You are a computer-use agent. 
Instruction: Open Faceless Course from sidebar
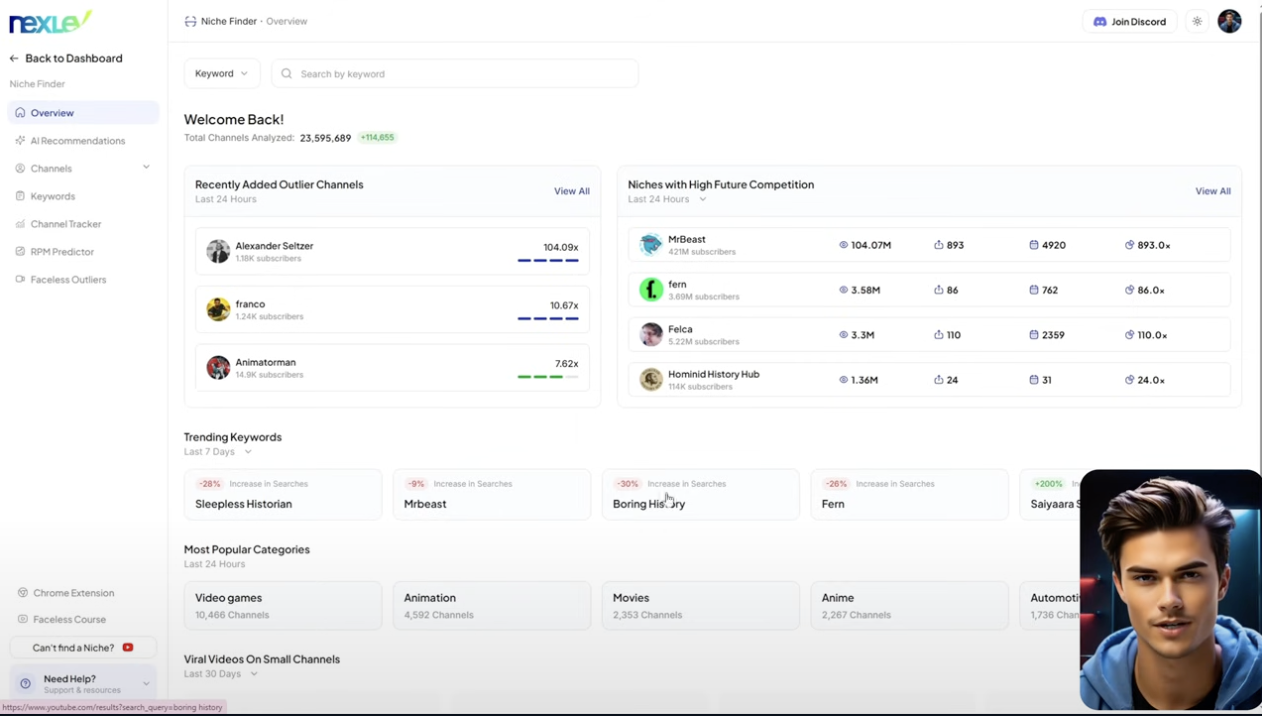68,619
